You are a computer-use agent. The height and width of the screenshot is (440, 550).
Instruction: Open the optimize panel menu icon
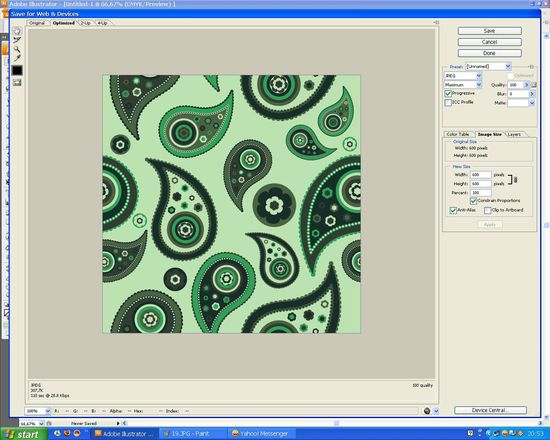coord(532,67)
